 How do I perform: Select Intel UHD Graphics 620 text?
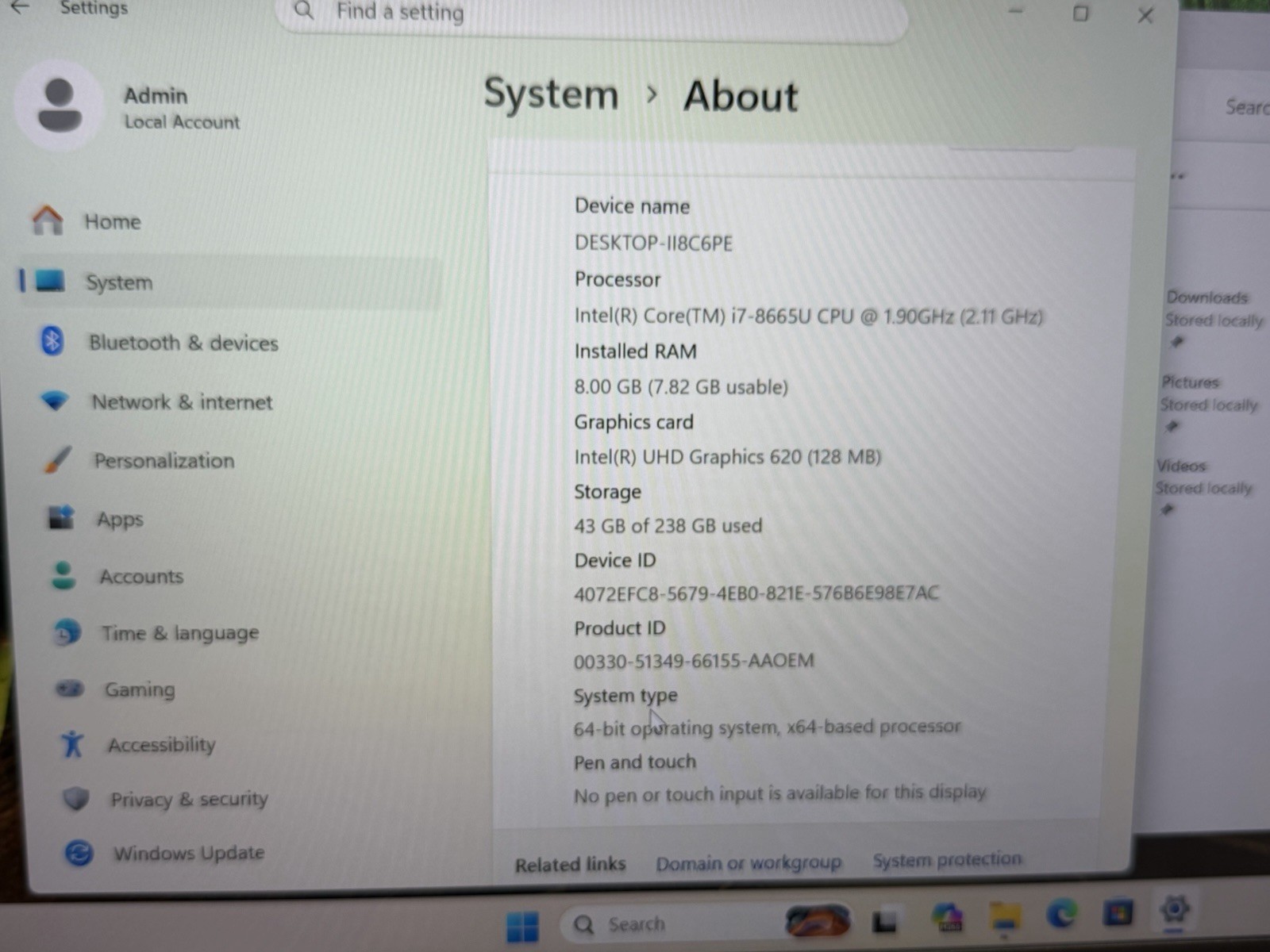[727, 457]
